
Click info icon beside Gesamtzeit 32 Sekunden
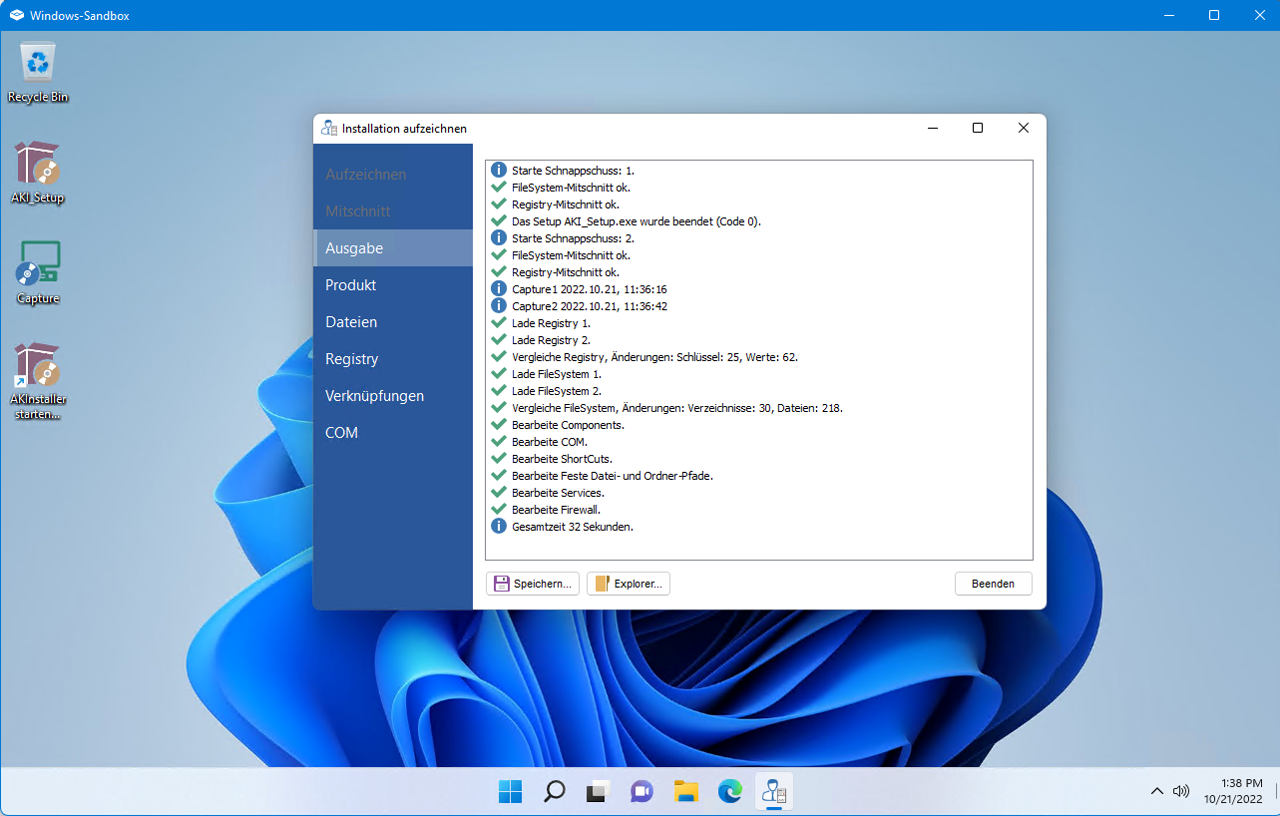point(499,526)
